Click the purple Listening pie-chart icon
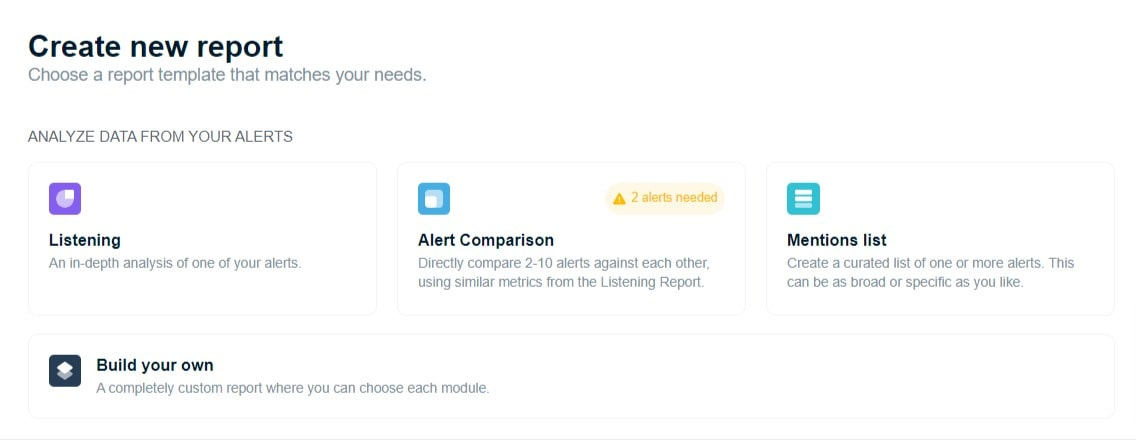1136x440 pixels. (64, 199)
